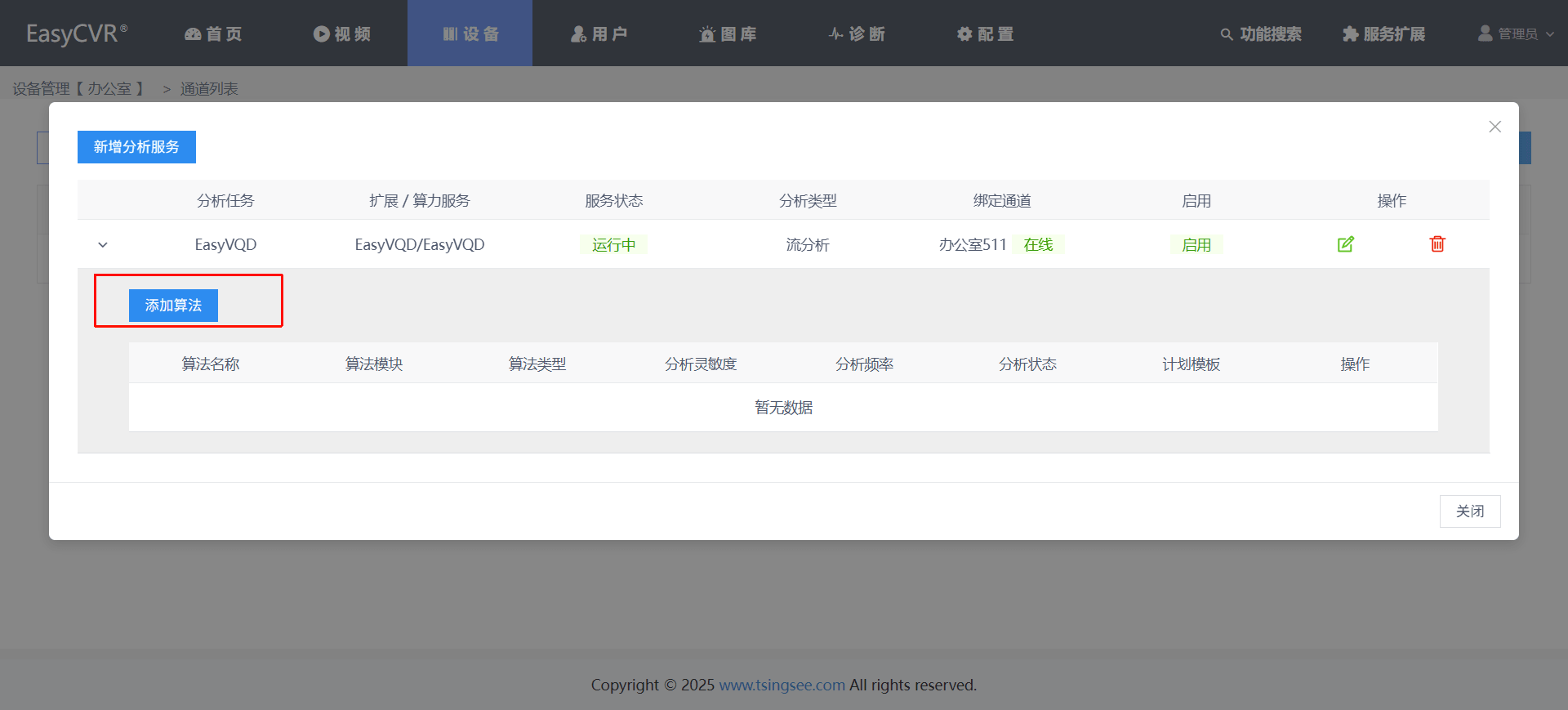Image resolution: width=1568 pixels, height=710 pixels.
Task: Click the 添加算法 button
Action: pyautogui.click(x=173, y=306)
